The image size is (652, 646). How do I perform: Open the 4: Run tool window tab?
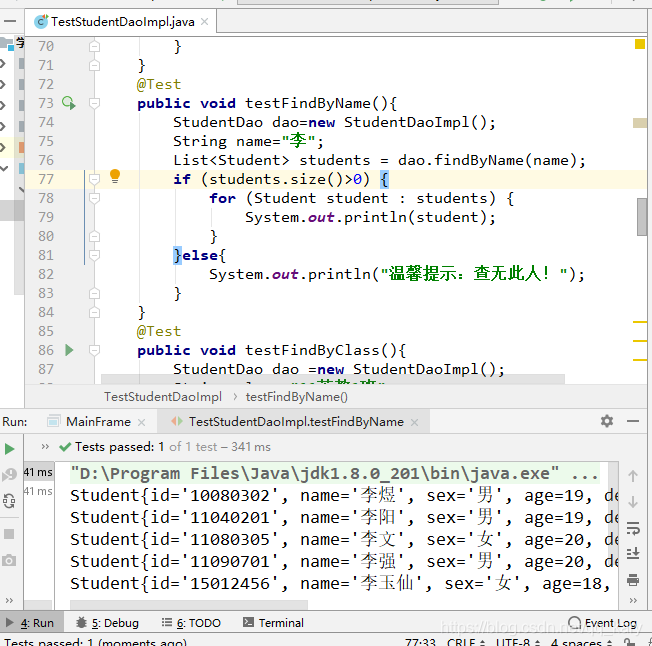tap(31, 623)
